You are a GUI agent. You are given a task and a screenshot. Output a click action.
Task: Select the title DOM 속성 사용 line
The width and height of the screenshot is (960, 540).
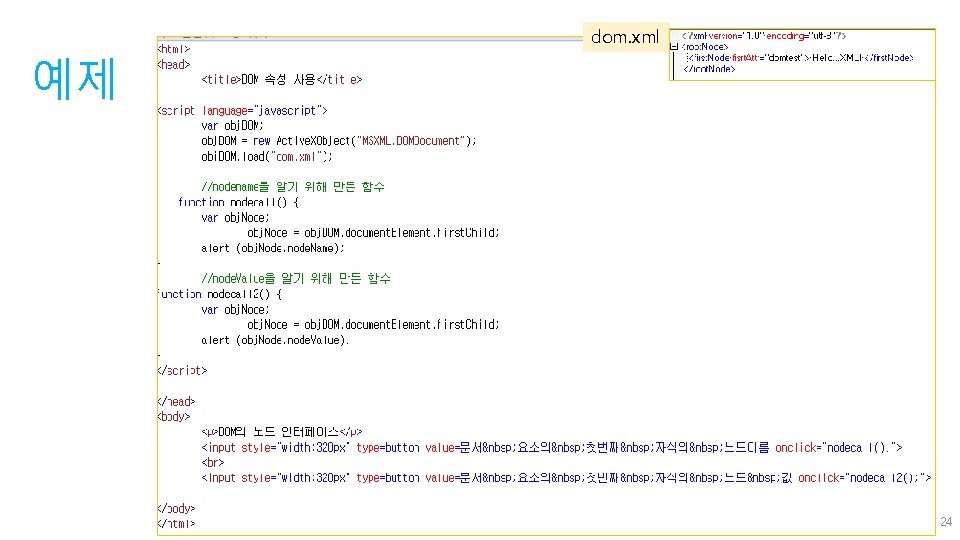(282, 80)
